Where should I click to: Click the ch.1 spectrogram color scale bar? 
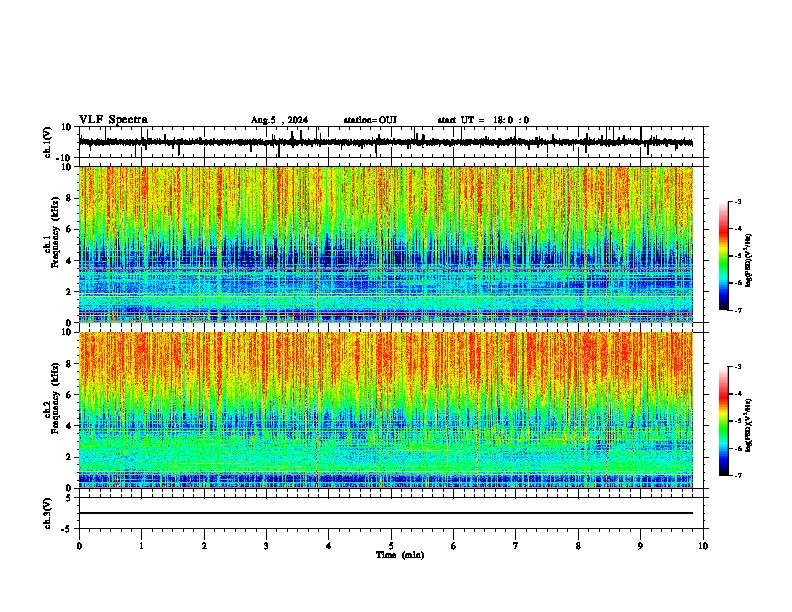724,256
